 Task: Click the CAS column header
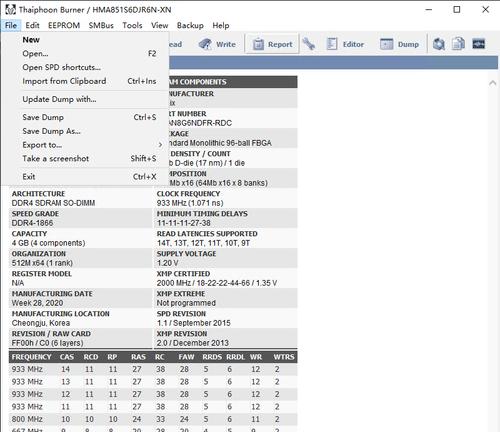point(67,357)
